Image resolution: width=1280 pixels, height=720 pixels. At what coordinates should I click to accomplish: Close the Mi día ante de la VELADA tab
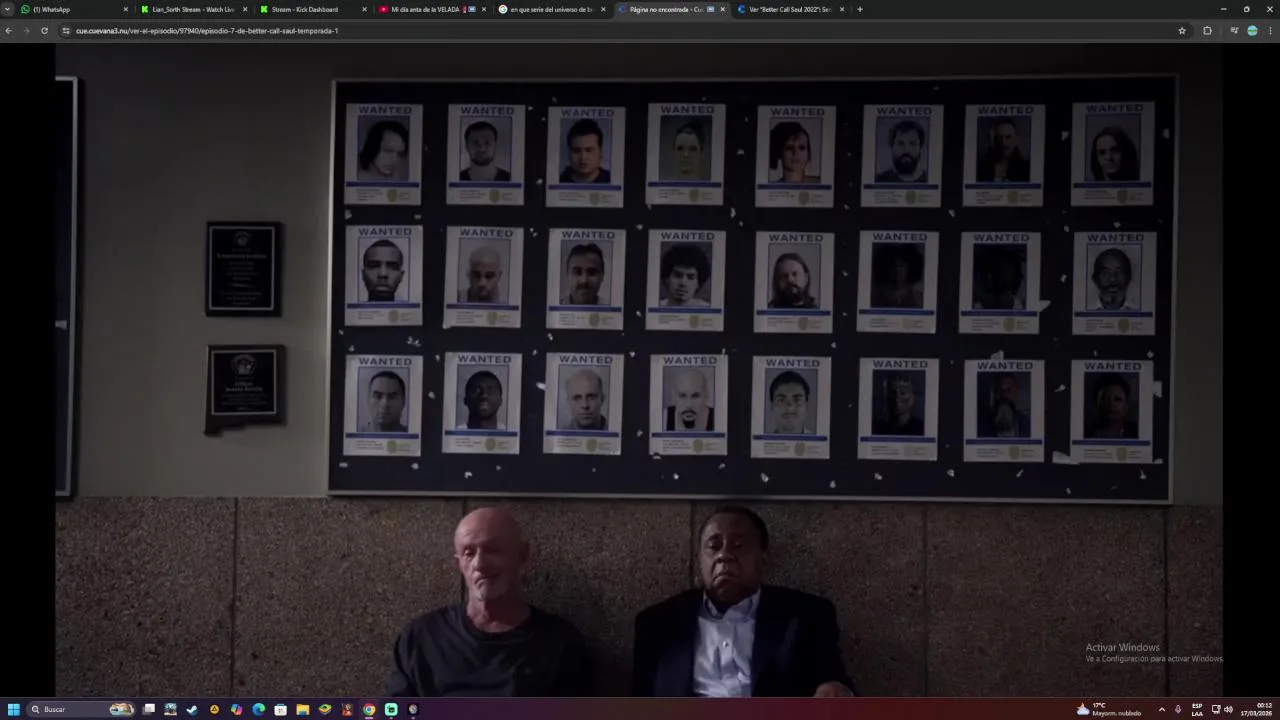484,9
